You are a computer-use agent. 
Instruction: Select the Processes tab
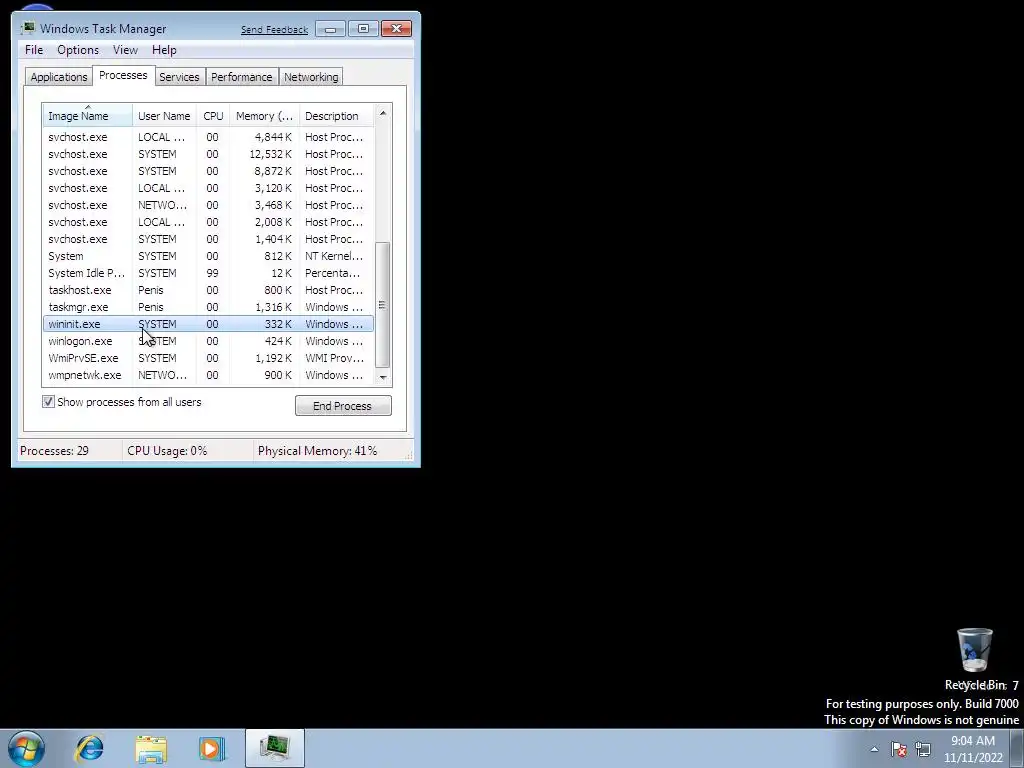123,75
